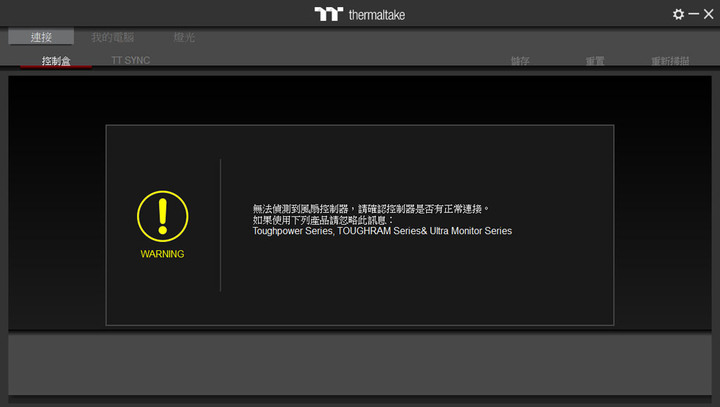Image resolution: width=720 pixels, height=407 pixels.
Task: Open the settings gear icon
Action: pos(678,14)
